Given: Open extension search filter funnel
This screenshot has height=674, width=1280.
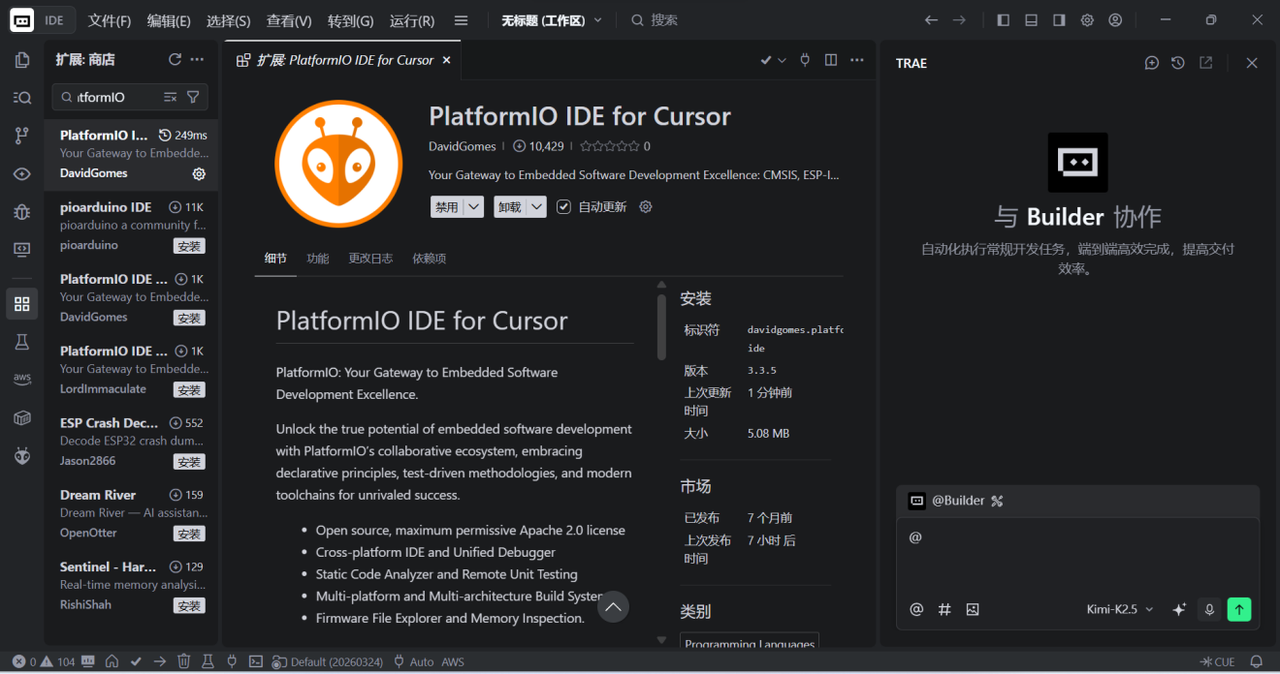Looking at the screenshot, I should pyautogui.click(x=193, y=97).
